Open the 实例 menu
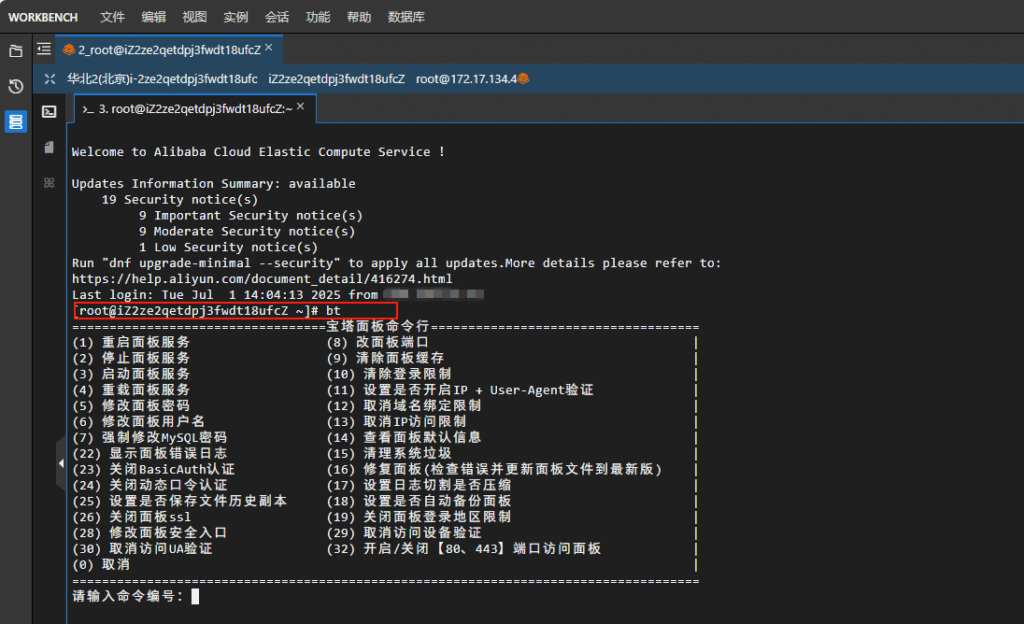 236,17
